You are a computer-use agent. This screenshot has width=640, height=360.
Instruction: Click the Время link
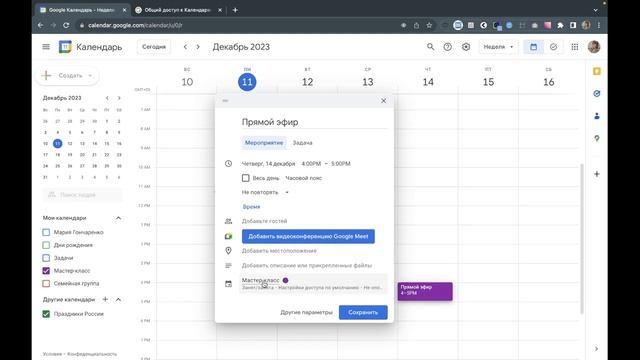251,207
